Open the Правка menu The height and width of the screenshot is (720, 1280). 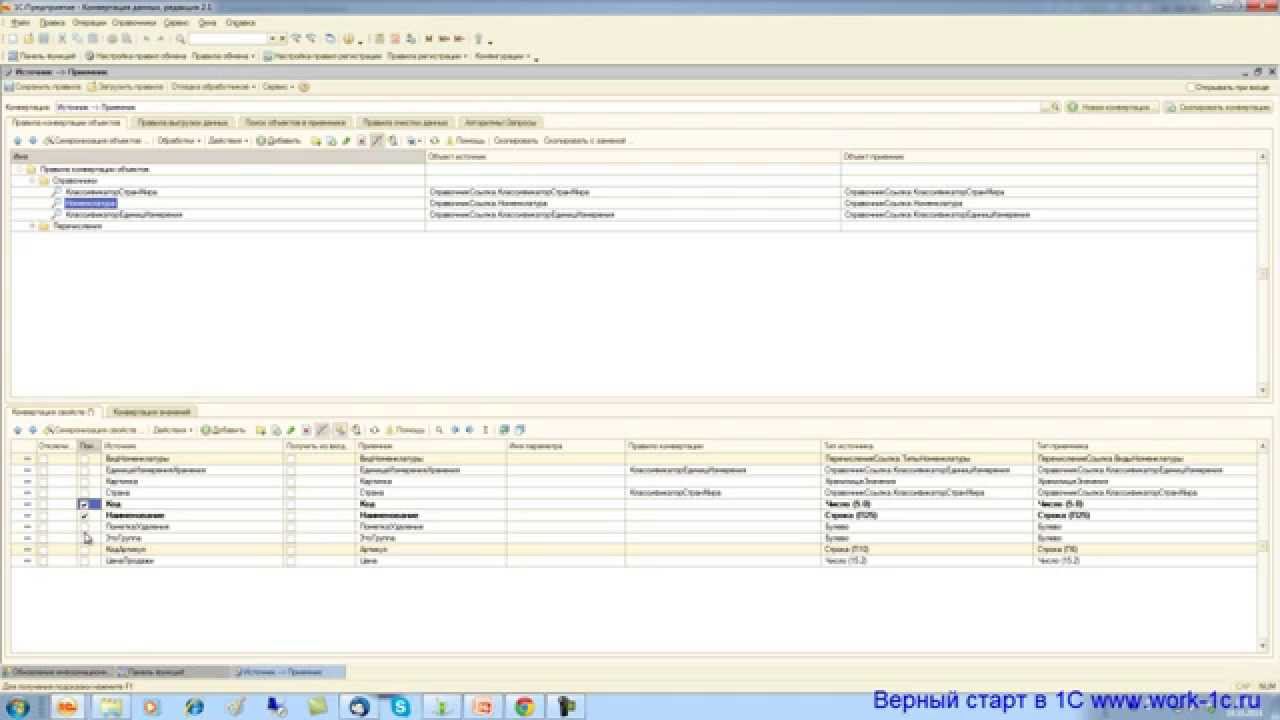(x=53, y=22)
